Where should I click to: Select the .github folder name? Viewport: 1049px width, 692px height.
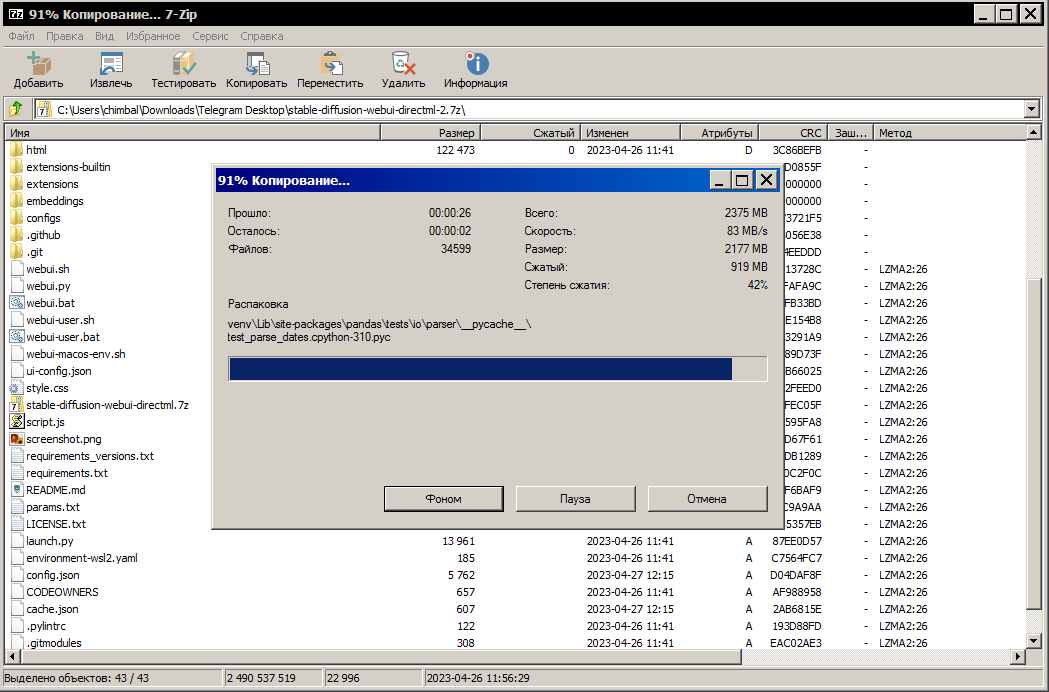pos(43,235)
